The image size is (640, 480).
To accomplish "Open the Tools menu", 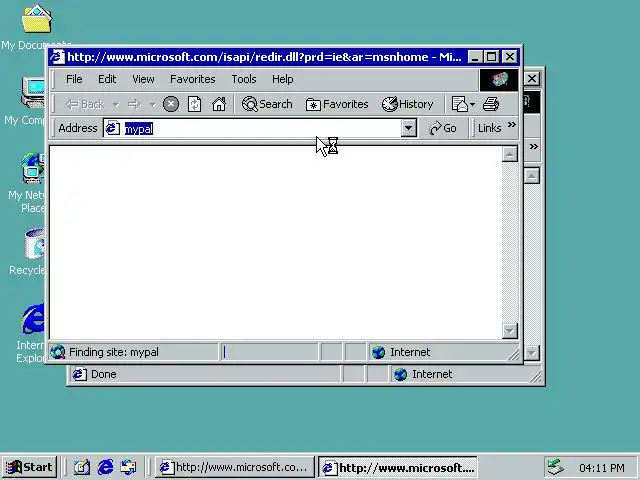I will point(244,79).
